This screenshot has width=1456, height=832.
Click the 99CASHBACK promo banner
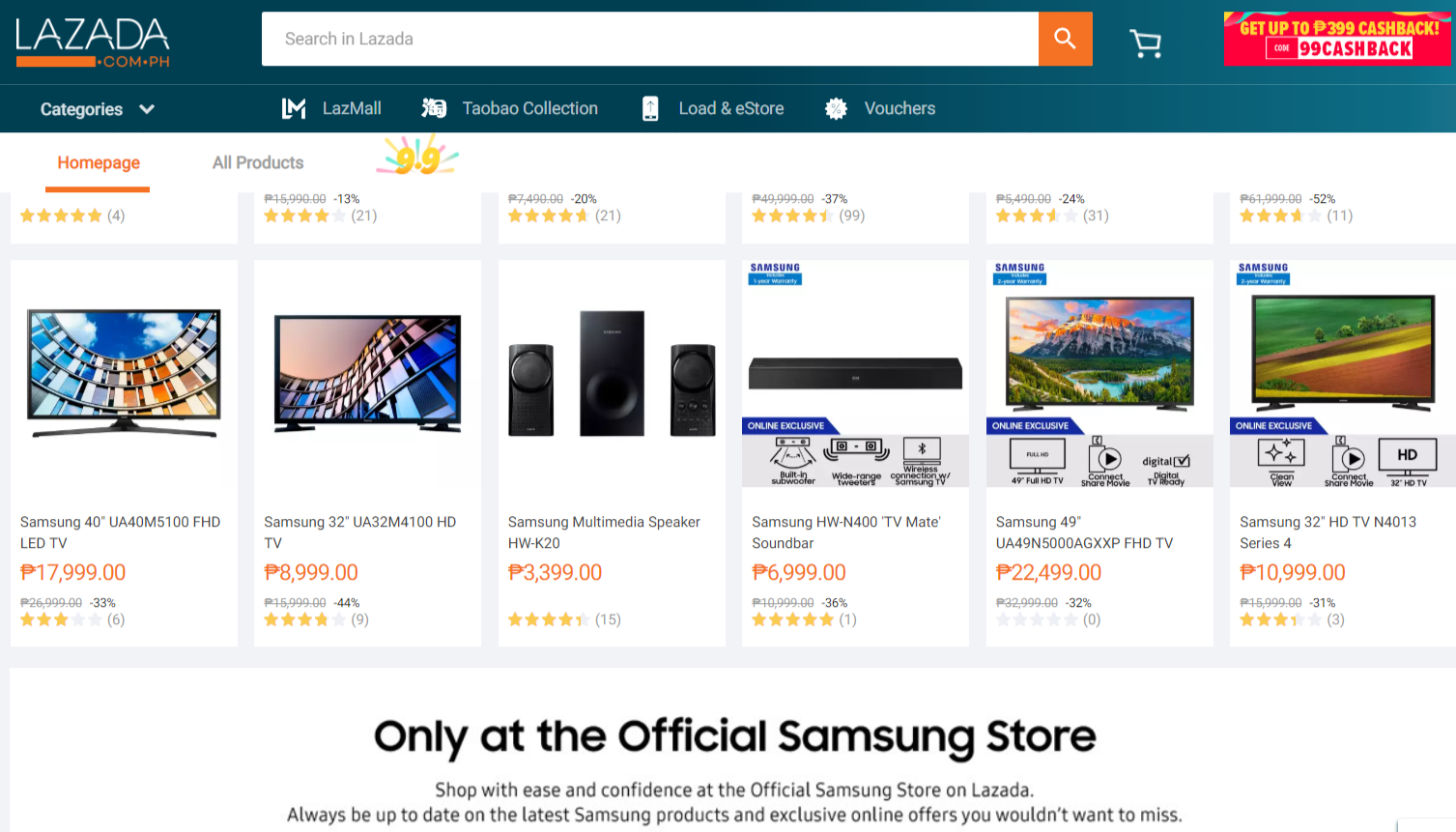click(1337, 39)
